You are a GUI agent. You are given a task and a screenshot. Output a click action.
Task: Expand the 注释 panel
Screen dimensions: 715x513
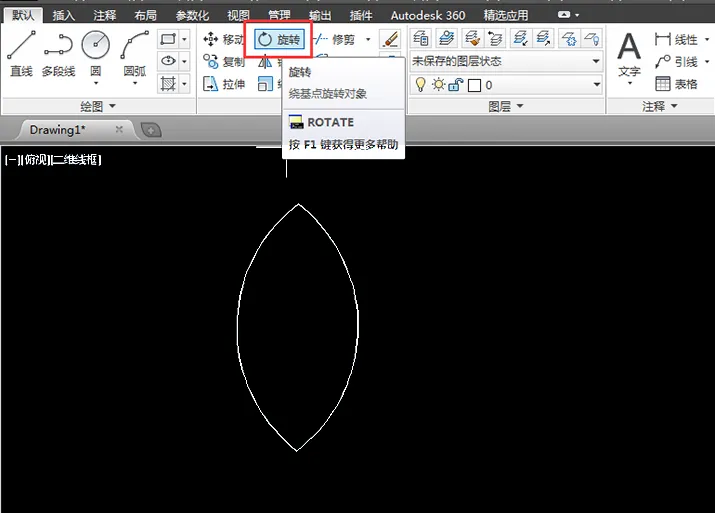[659, 107]
